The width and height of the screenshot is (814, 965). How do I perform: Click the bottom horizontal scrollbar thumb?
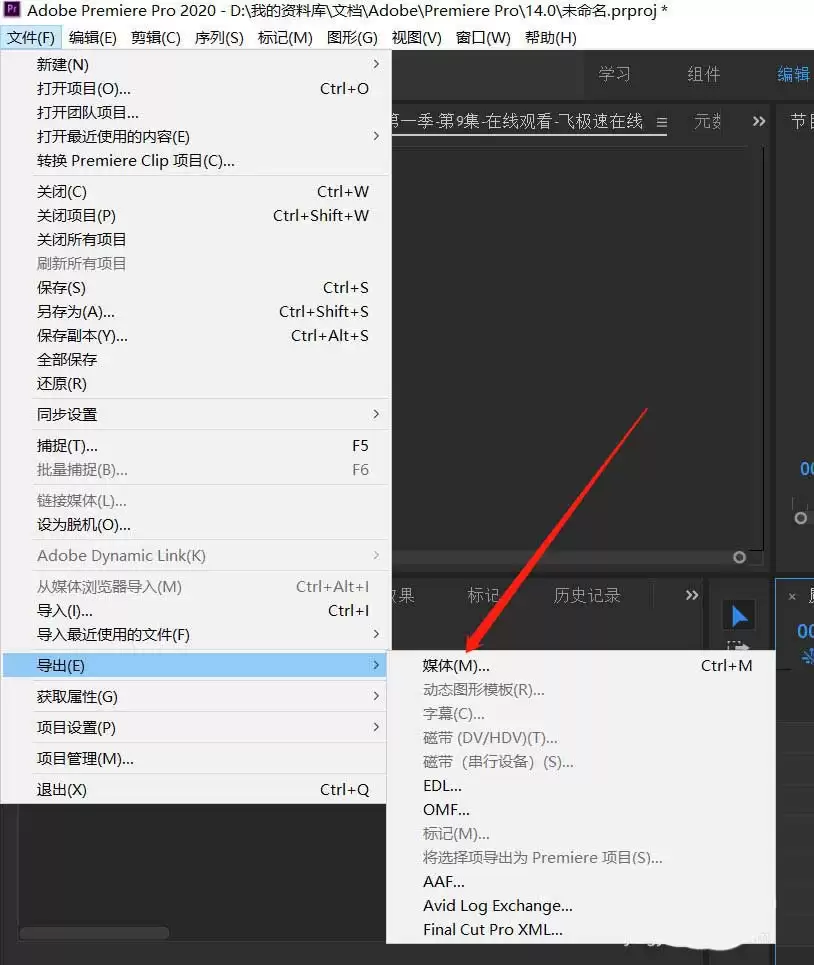pyautogui.click(x=94, y=932)
